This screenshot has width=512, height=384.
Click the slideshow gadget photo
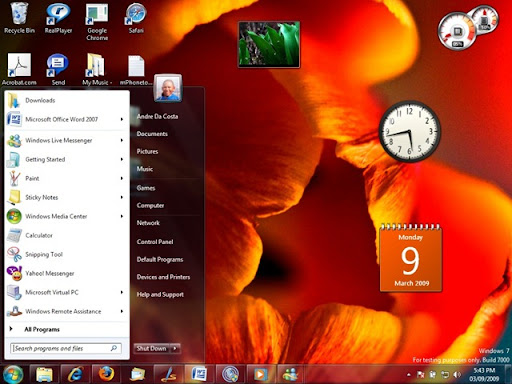(x=269, y=45)
